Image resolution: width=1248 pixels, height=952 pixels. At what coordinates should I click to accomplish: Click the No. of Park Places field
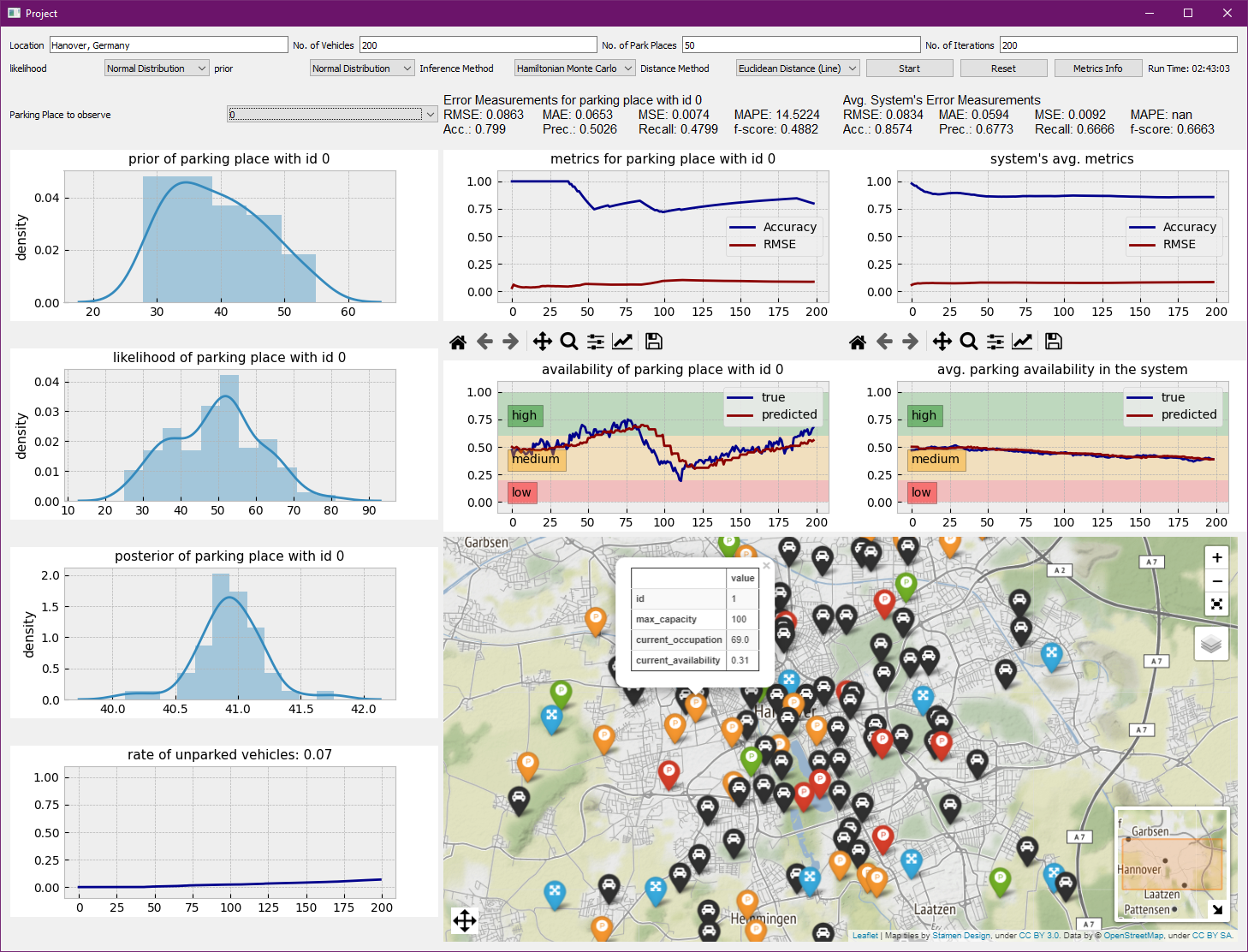(x=801, y=45)
